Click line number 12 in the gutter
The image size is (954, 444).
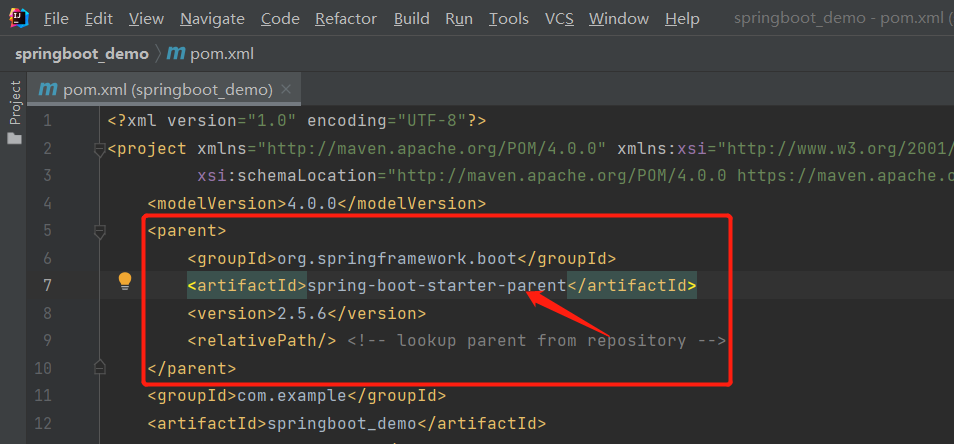pos(43,423)
